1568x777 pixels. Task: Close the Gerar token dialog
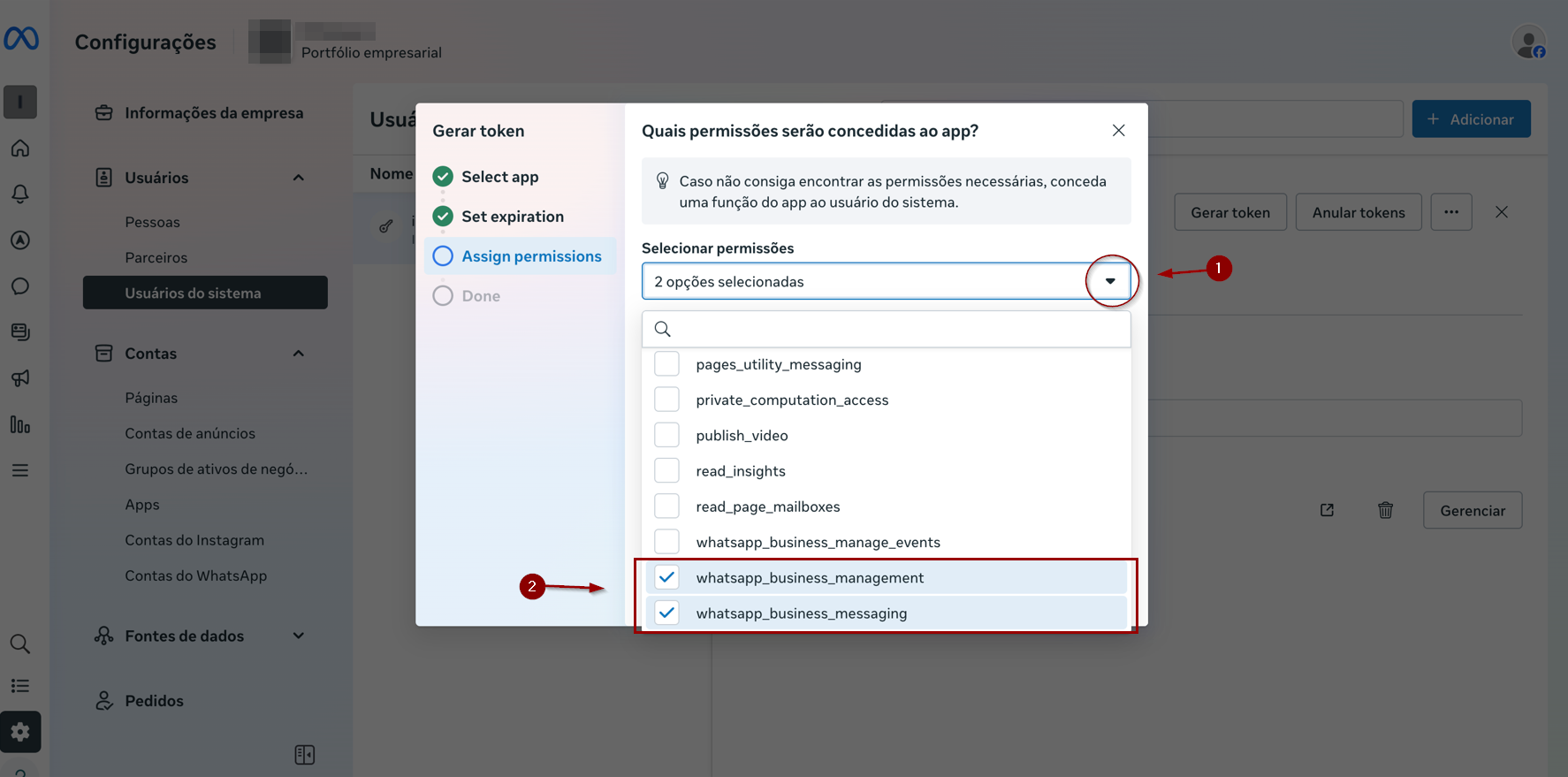1118,131
